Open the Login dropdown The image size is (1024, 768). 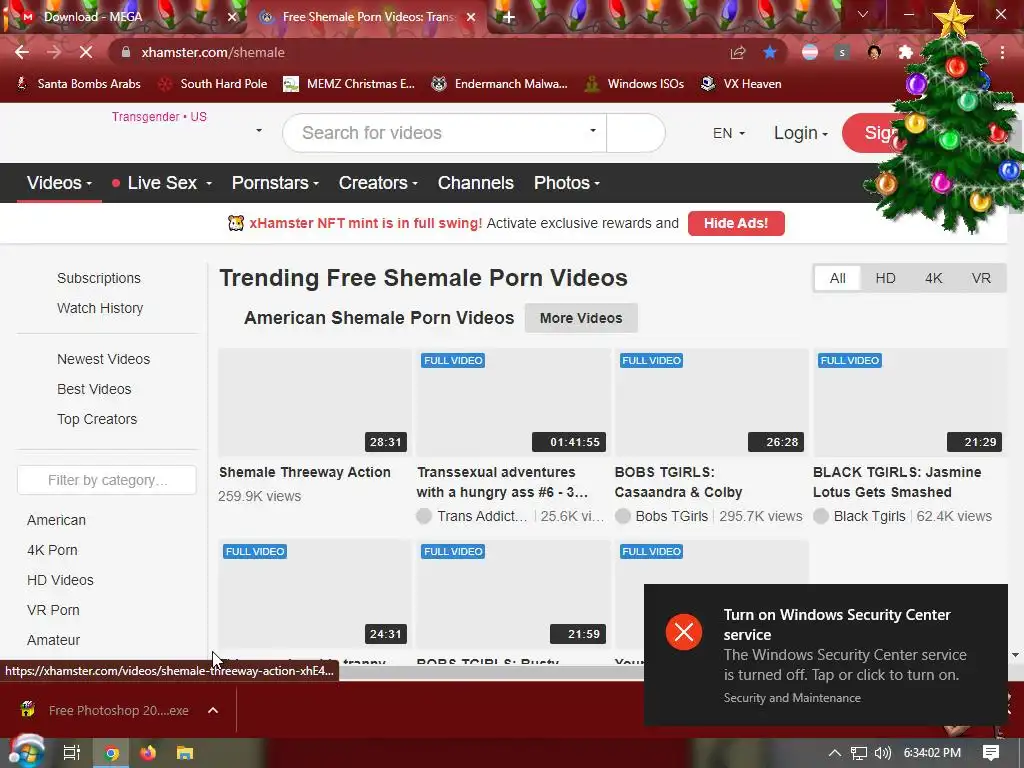[801, 133]
